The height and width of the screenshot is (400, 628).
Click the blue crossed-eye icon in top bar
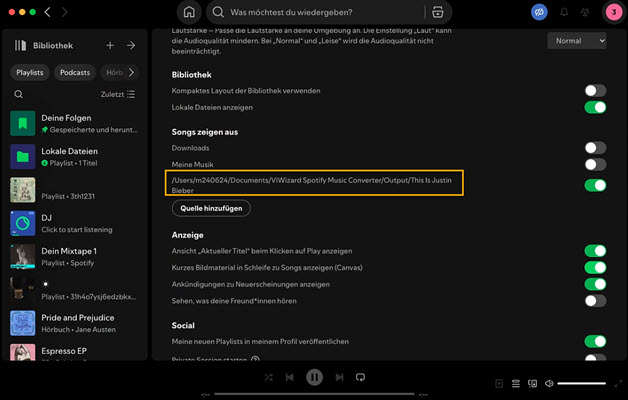539,12
